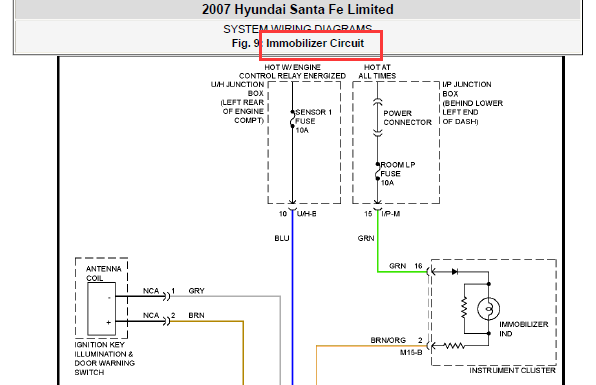Screen dimensions: 596x385
Task: Click the 'I/P-M' connector label
Action: pos(391,214)
